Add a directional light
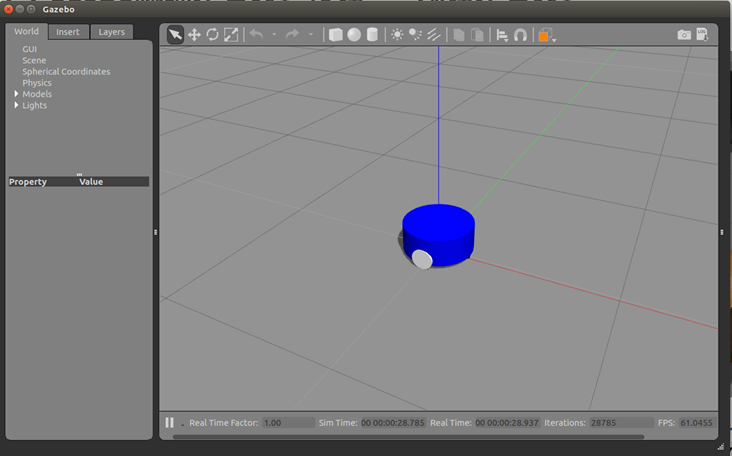The height and width of the screenshot is (456, 732). (x=434, y=35)
